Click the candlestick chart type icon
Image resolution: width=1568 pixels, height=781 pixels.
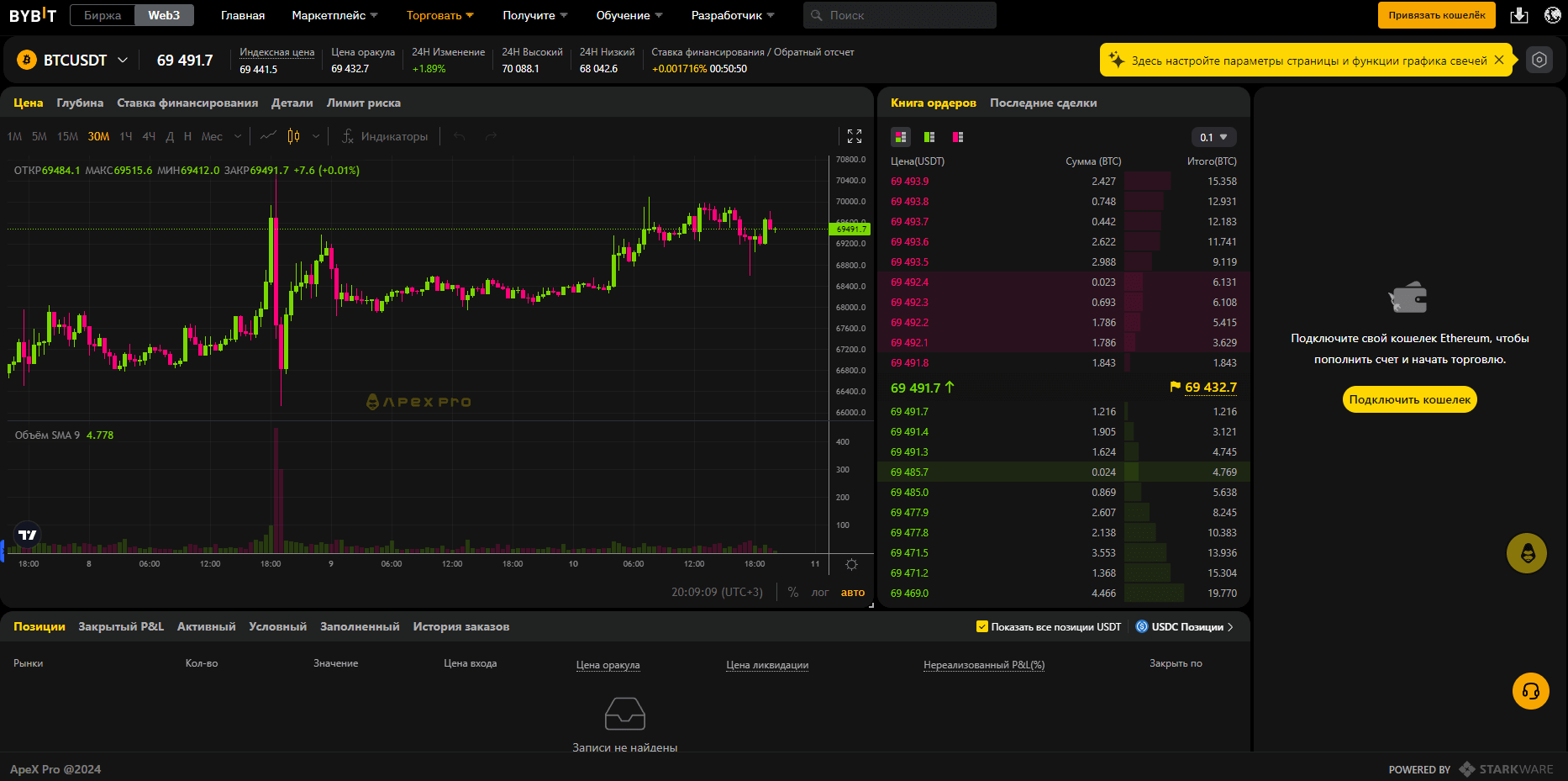(x=293, y=136)
